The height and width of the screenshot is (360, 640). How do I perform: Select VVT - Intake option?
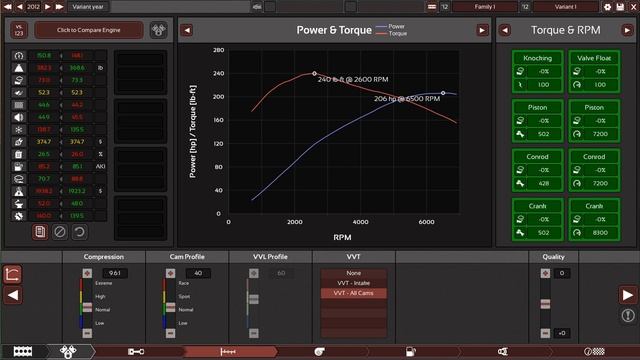pos(353,283)
